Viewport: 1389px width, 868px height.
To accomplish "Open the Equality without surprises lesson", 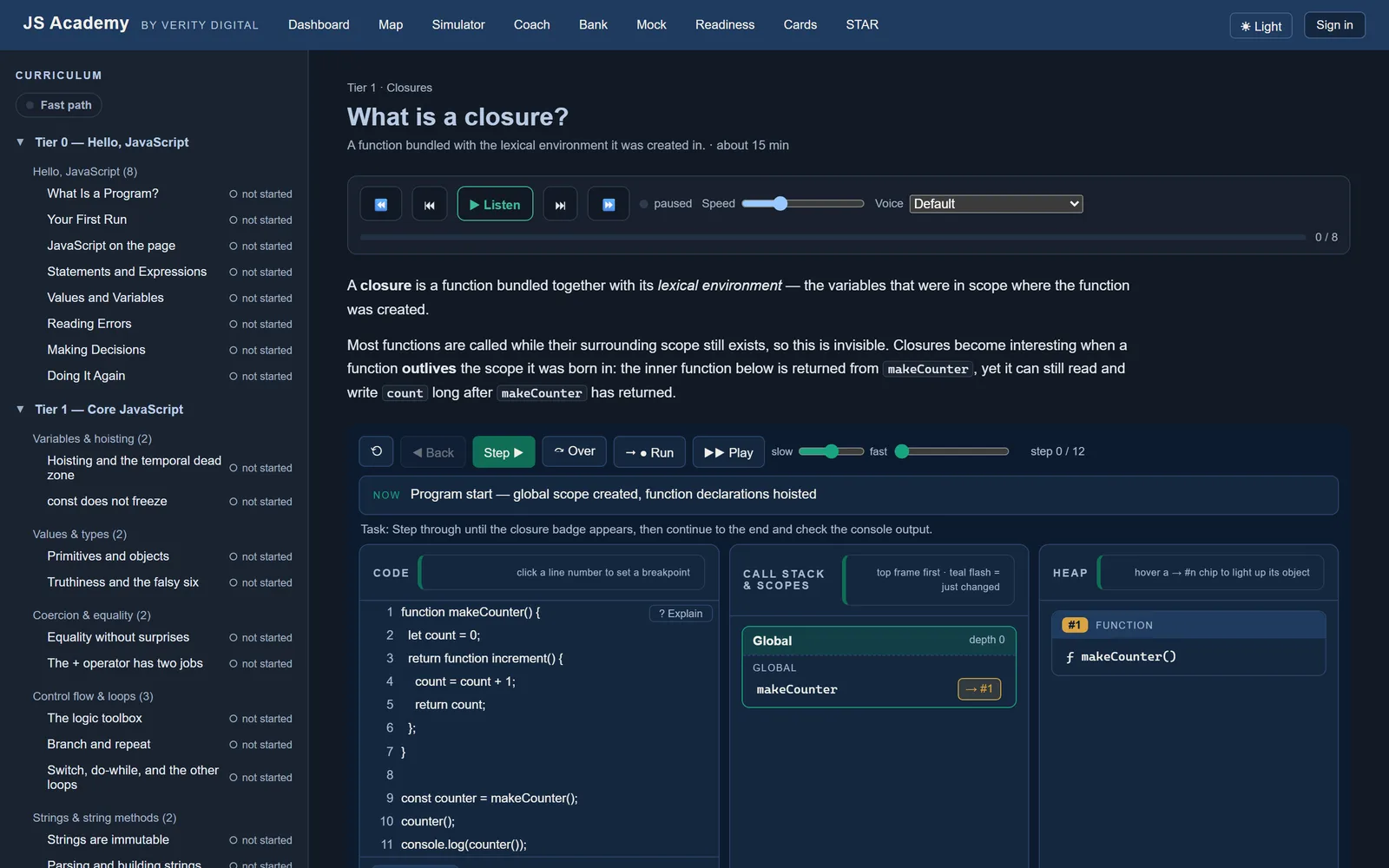I will (x=118, y=637).
